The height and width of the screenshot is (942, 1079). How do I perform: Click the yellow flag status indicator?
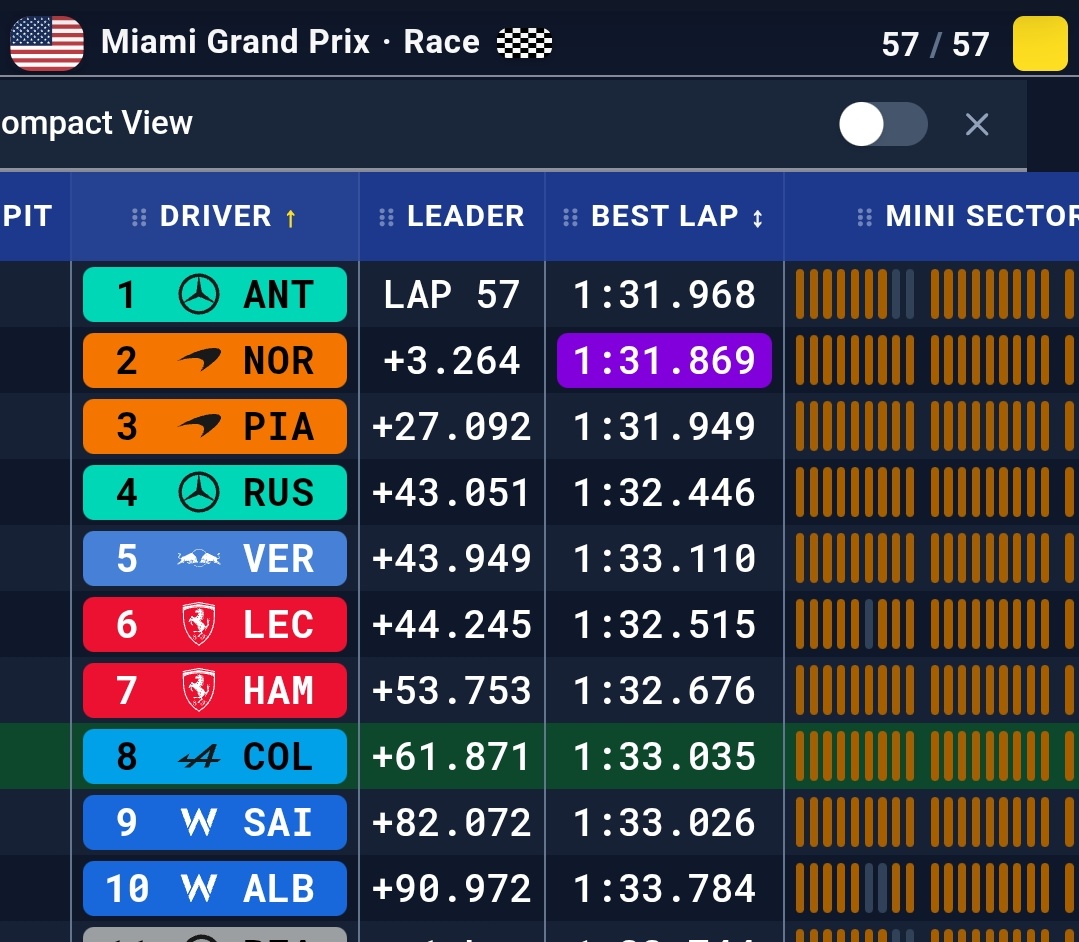click(1040, 43)
